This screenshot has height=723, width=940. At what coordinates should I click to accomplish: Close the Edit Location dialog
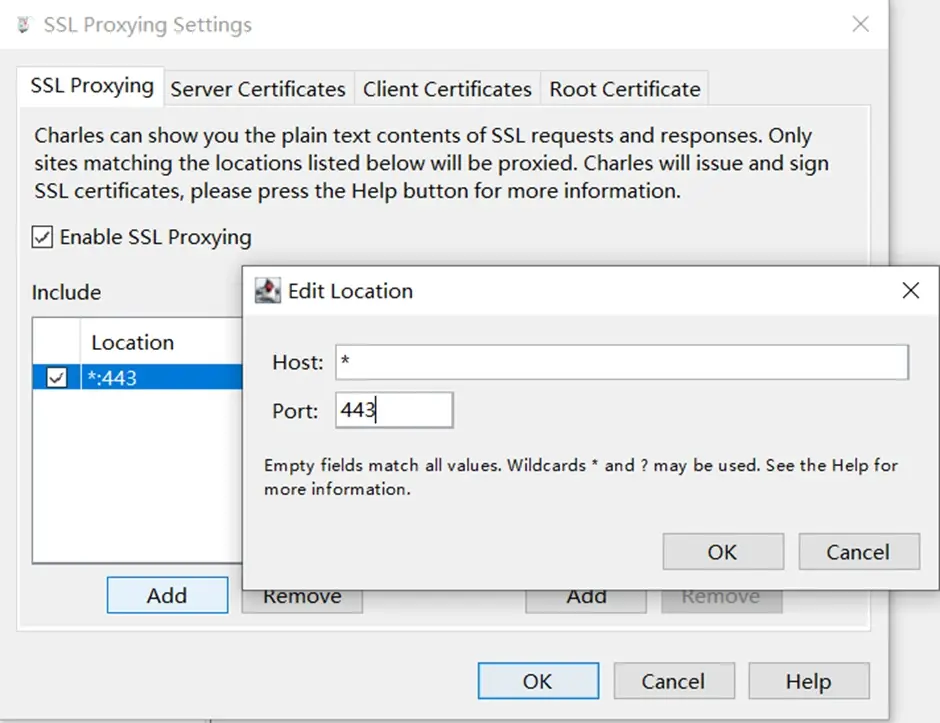pos(910,291)
